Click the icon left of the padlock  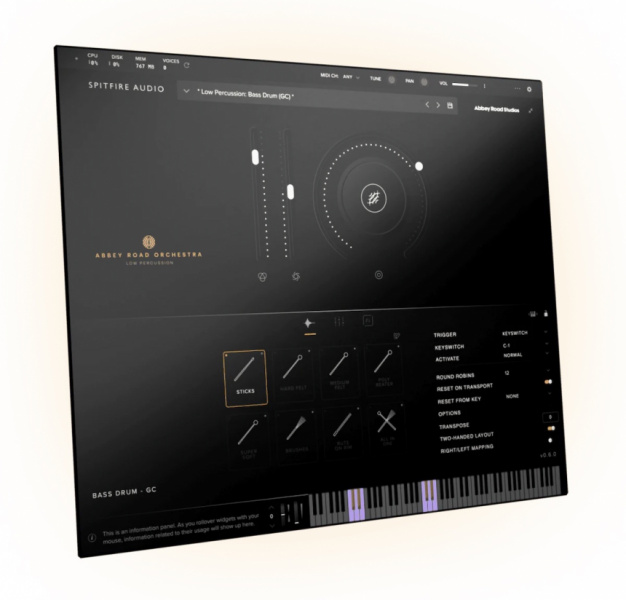(533, 314)
